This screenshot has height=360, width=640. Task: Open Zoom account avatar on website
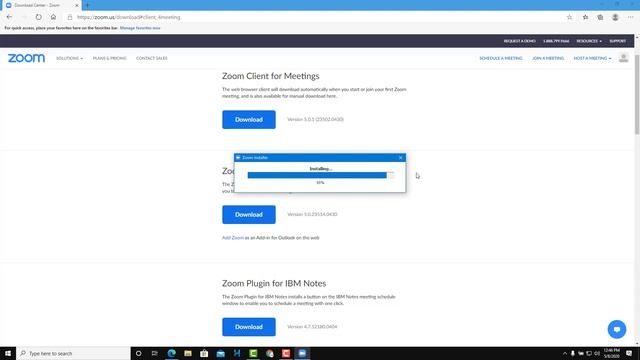623,58
